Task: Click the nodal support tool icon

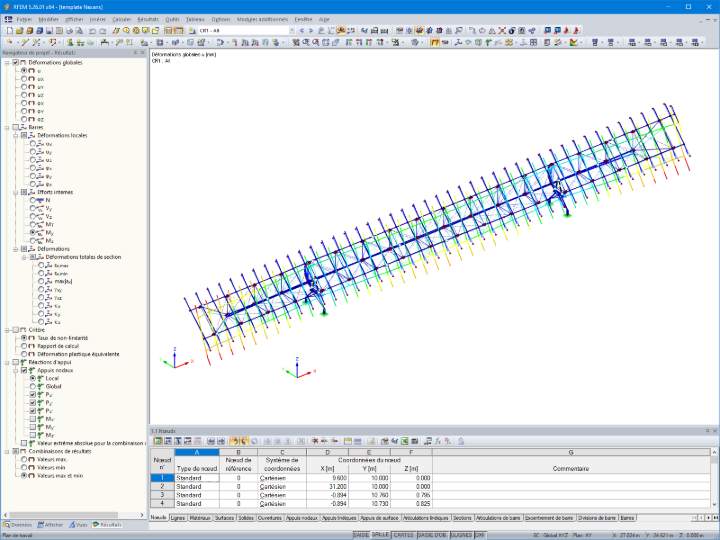Action: (x=70, y=43)
